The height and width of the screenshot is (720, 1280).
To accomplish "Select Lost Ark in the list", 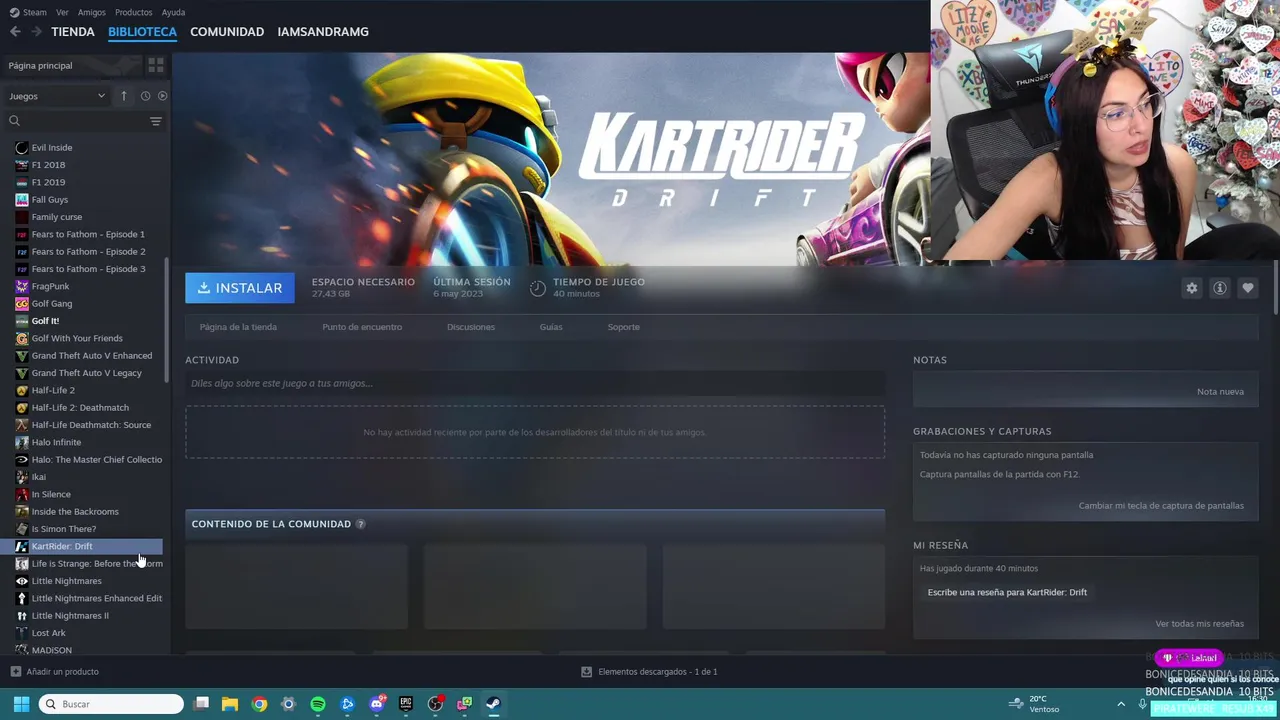I will (48, 633).
